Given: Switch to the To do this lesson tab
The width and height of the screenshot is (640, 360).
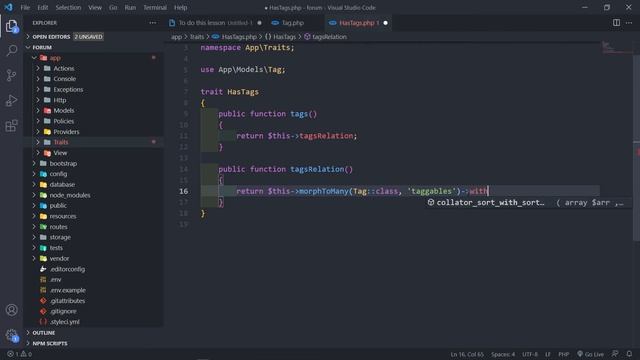Looking at the screenshot, I should pyautogui.click(x=215, y=23).
